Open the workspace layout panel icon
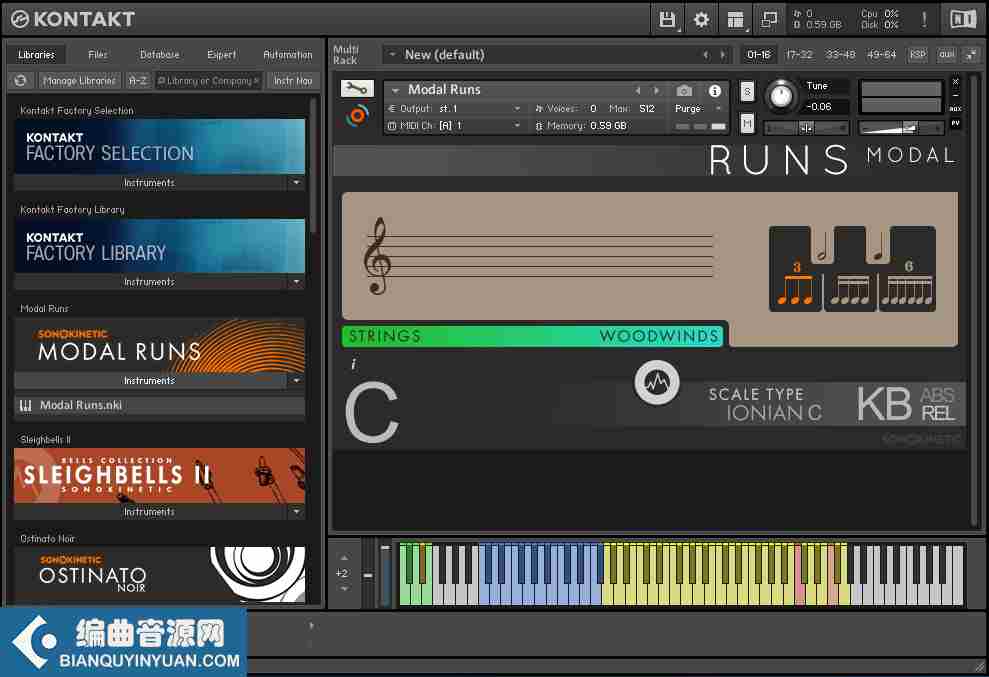 tap(735, 20)
